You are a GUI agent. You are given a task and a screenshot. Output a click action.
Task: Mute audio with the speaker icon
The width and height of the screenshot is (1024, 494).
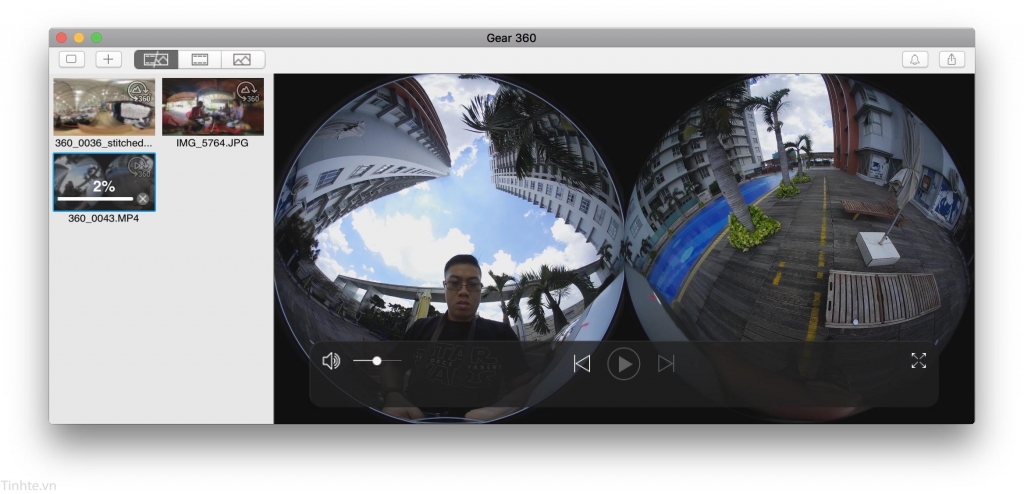point(331,361)
